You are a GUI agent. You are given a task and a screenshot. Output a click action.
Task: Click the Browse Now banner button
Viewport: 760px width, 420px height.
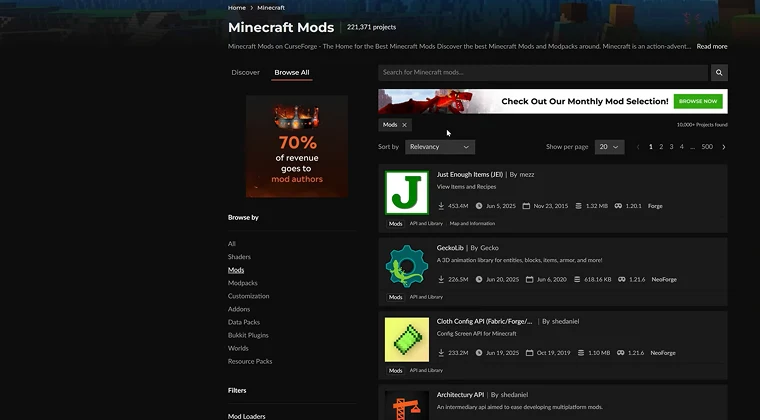(x=697, y=101)
